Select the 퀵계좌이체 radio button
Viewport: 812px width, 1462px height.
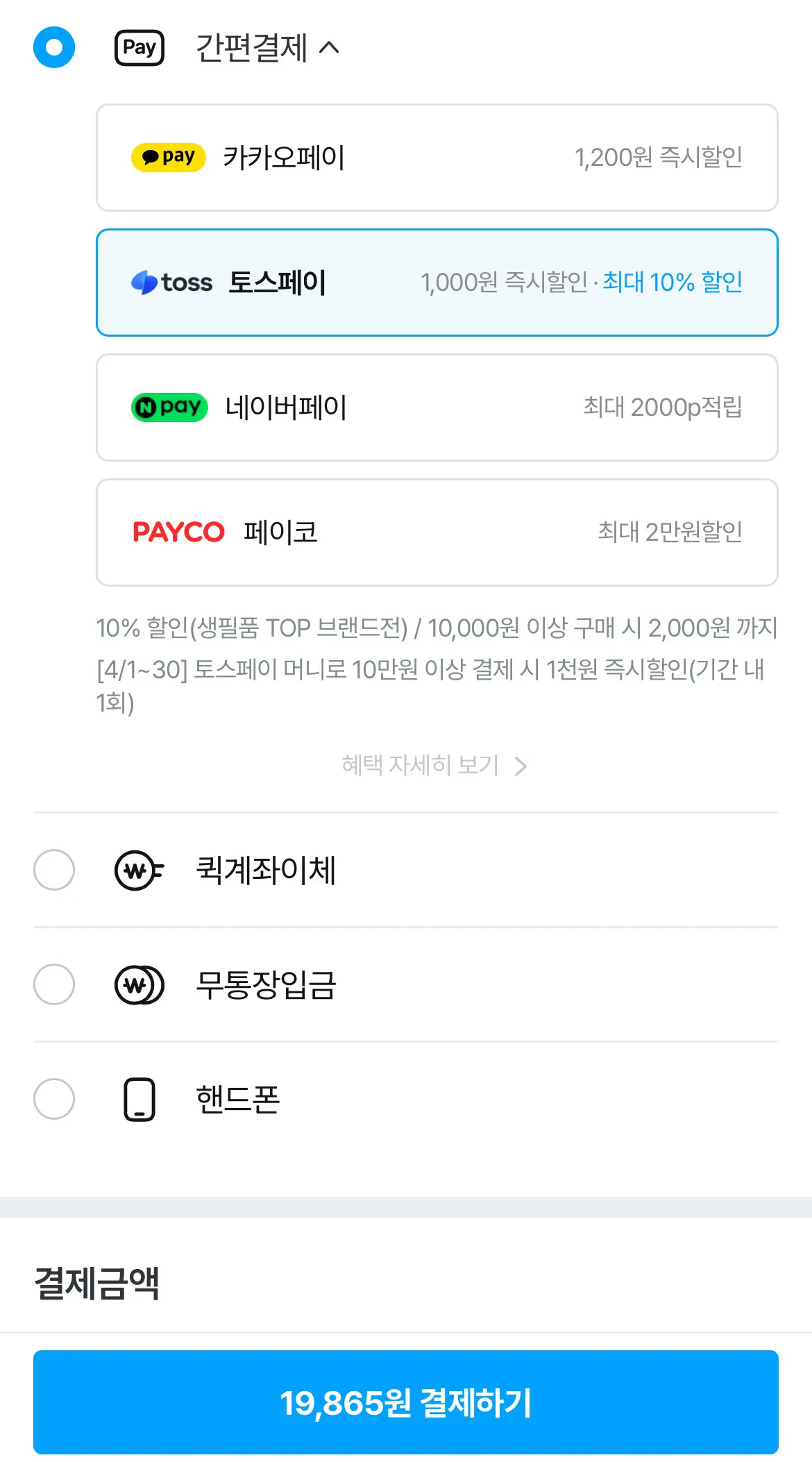pos(53,870)
